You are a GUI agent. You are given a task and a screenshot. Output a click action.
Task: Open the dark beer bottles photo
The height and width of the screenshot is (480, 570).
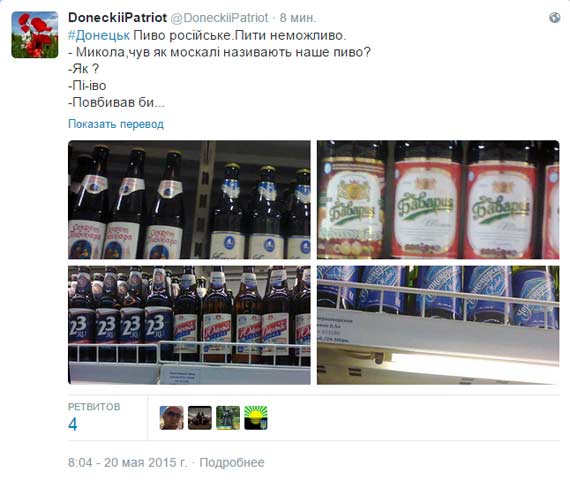[189, 200]
